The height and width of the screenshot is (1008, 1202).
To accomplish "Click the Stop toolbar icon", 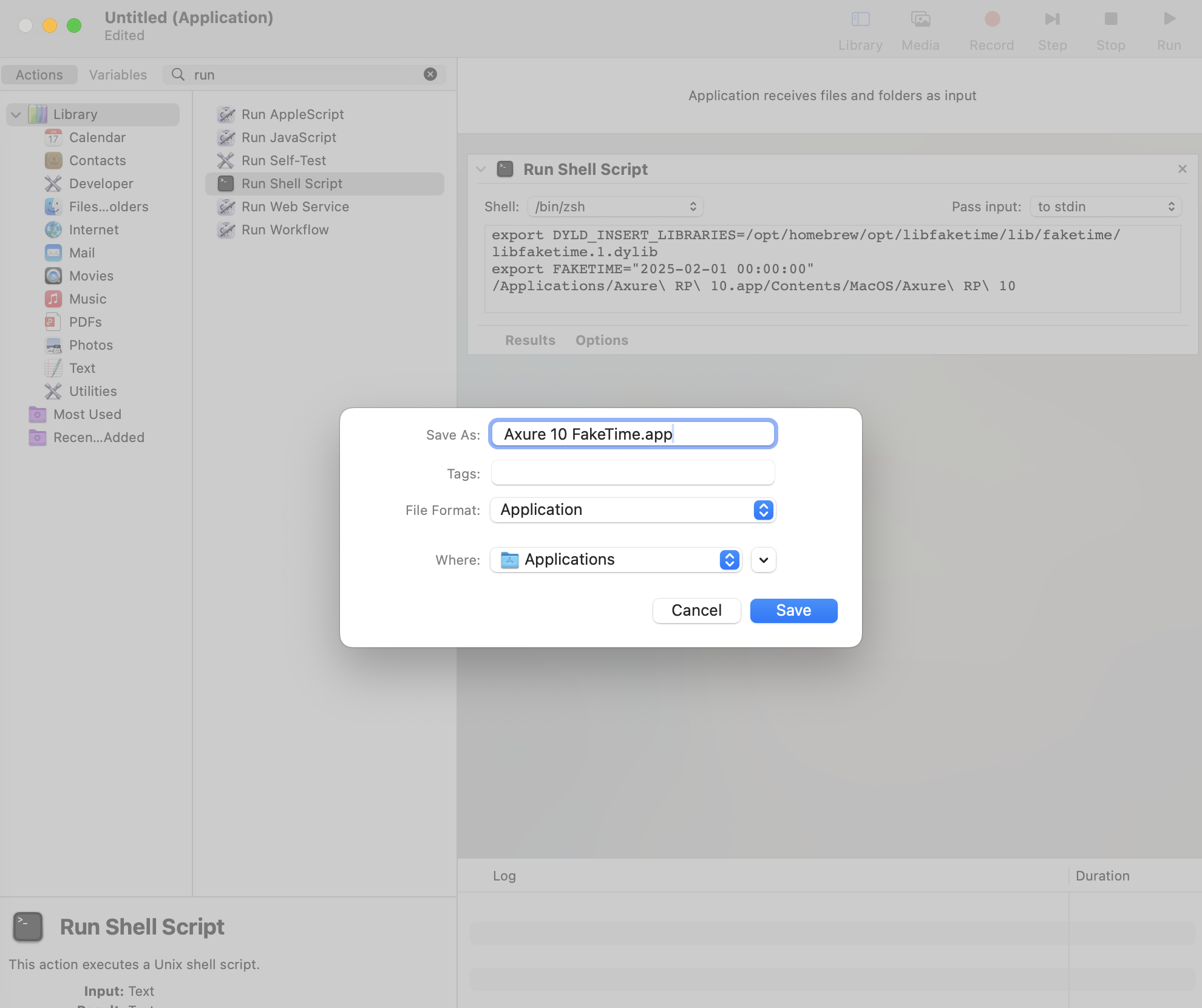I will (x=1110, y=19).
